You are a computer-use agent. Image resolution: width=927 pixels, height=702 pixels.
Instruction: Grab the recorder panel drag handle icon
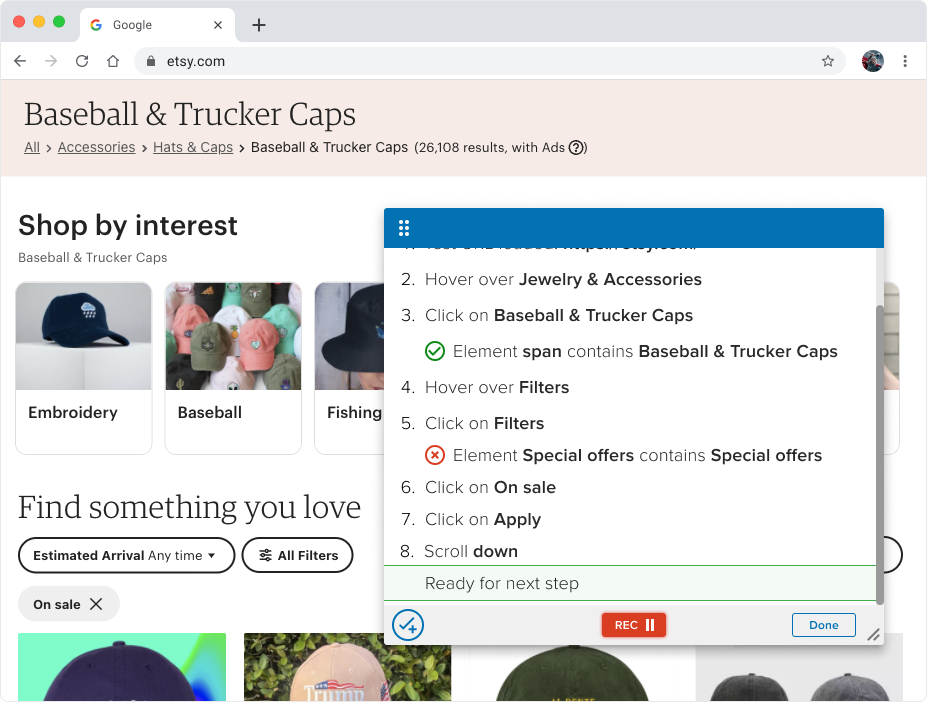tap(404, 228)
